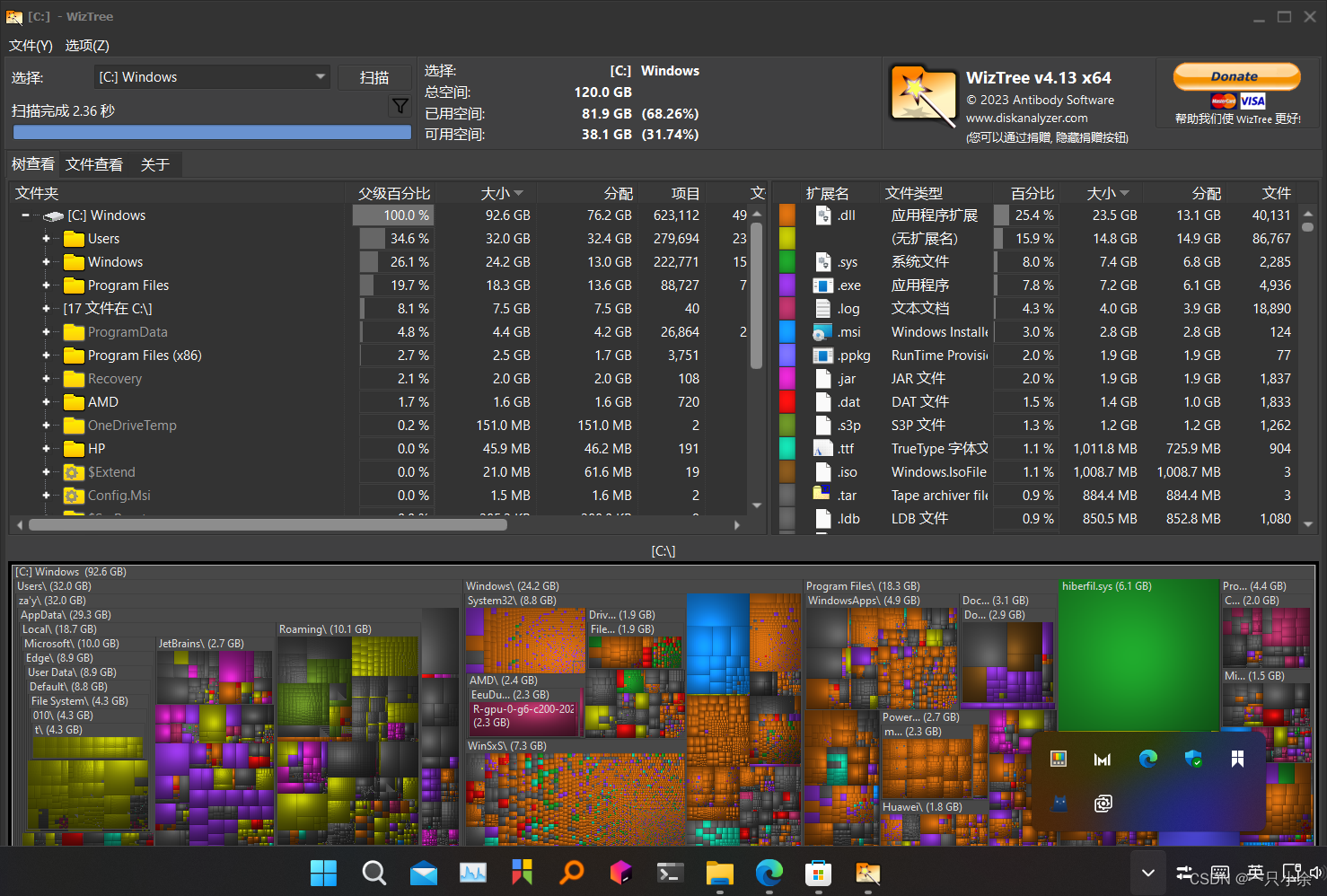Image resolution: width=1327 pixels, height=896 pixels.
Task: Expand the Program Files (x86) node
Action: click(46, 356)
